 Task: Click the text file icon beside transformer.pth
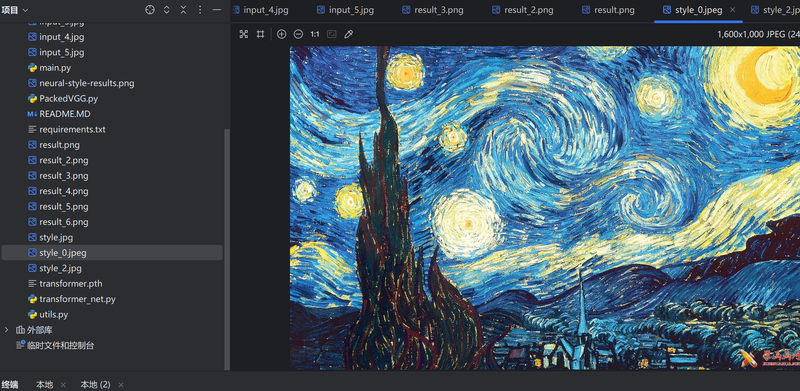33,283
